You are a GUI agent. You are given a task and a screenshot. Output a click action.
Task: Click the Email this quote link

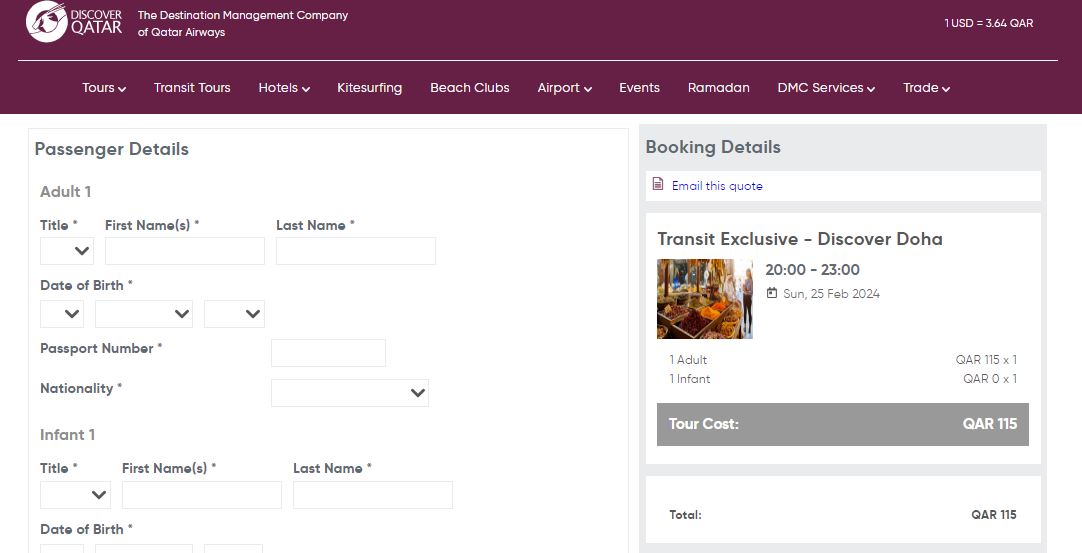717,186
